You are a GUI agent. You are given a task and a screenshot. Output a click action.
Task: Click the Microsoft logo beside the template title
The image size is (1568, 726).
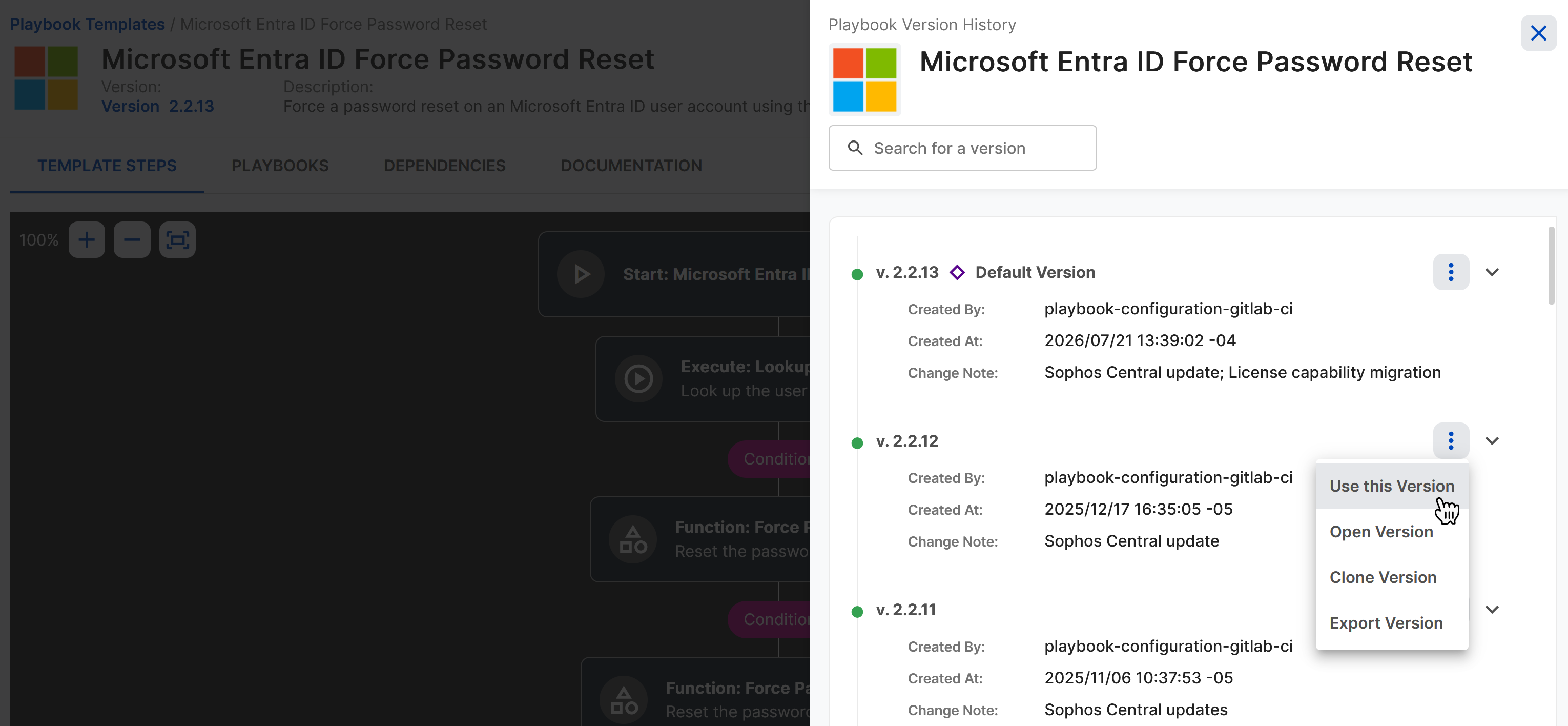pos(46,78)
